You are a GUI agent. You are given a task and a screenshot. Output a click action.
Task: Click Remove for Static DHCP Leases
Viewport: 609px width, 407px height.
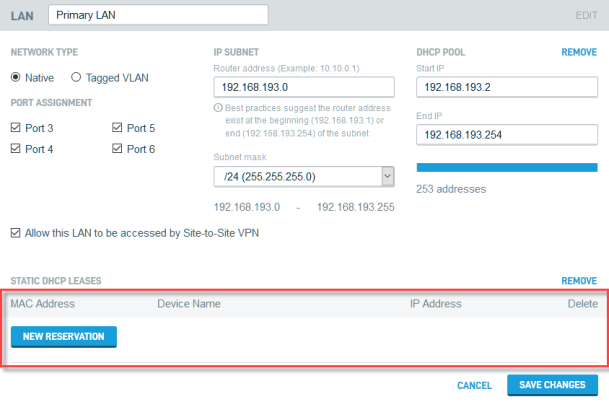(x=579, y=282)
